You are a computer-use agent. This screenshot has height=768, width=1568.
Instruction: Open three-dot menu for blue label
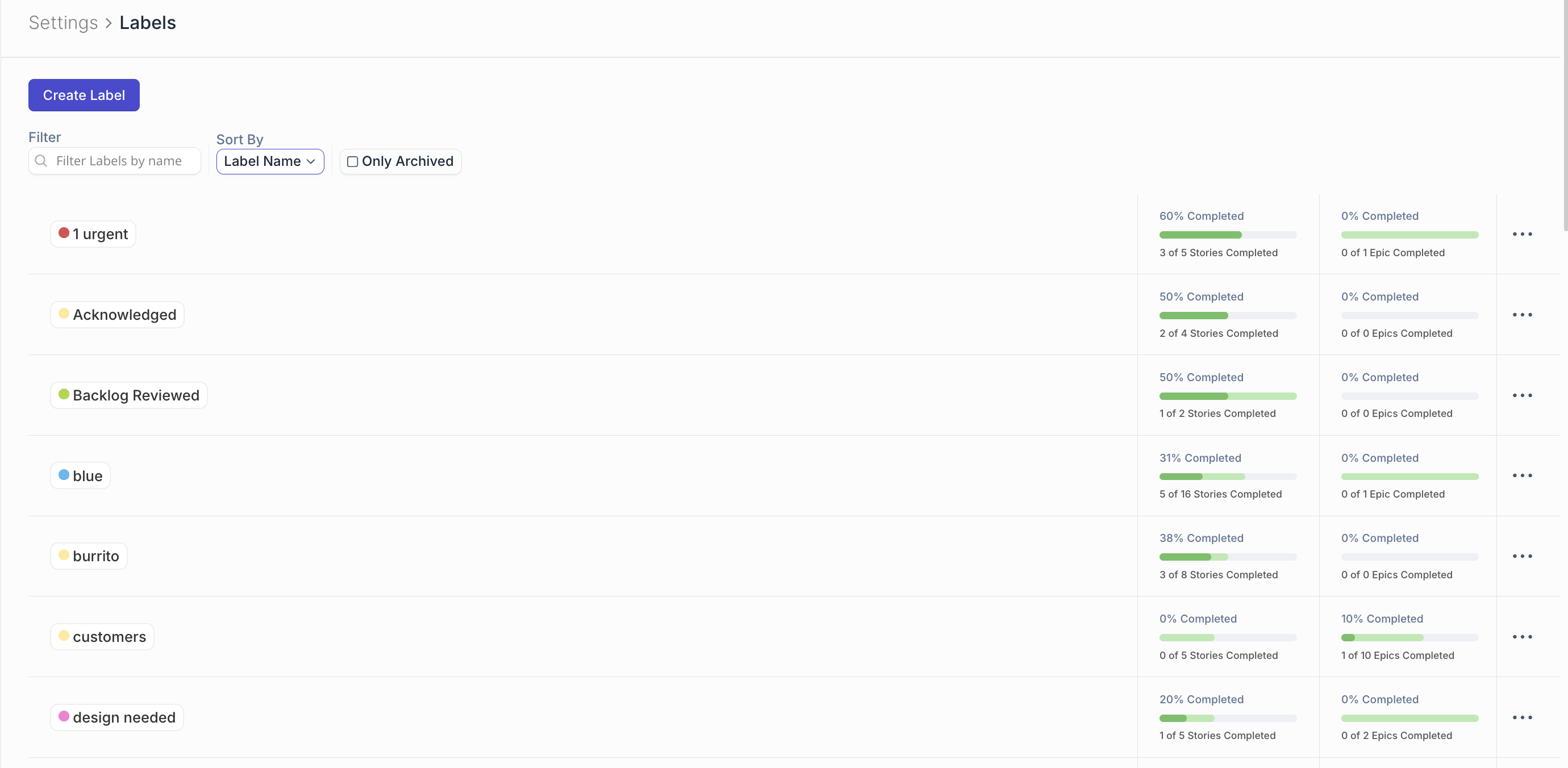point(1522,475)
